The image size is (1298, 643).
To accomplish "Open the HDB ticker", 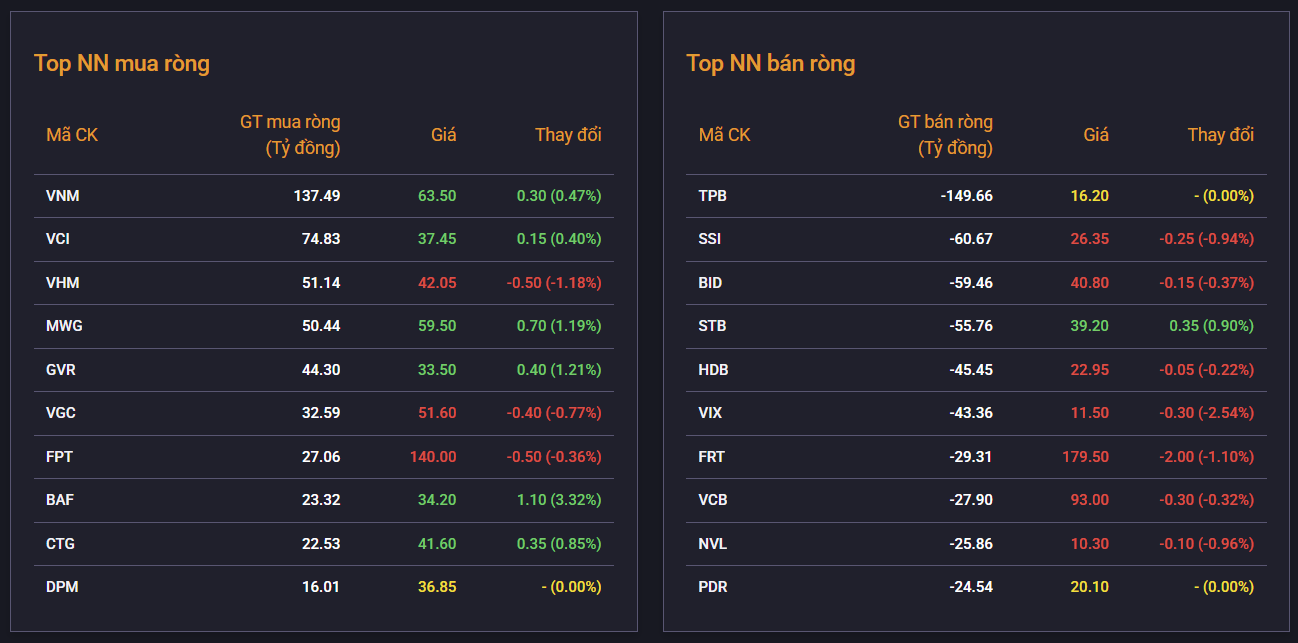I will [x=713, y=370].
